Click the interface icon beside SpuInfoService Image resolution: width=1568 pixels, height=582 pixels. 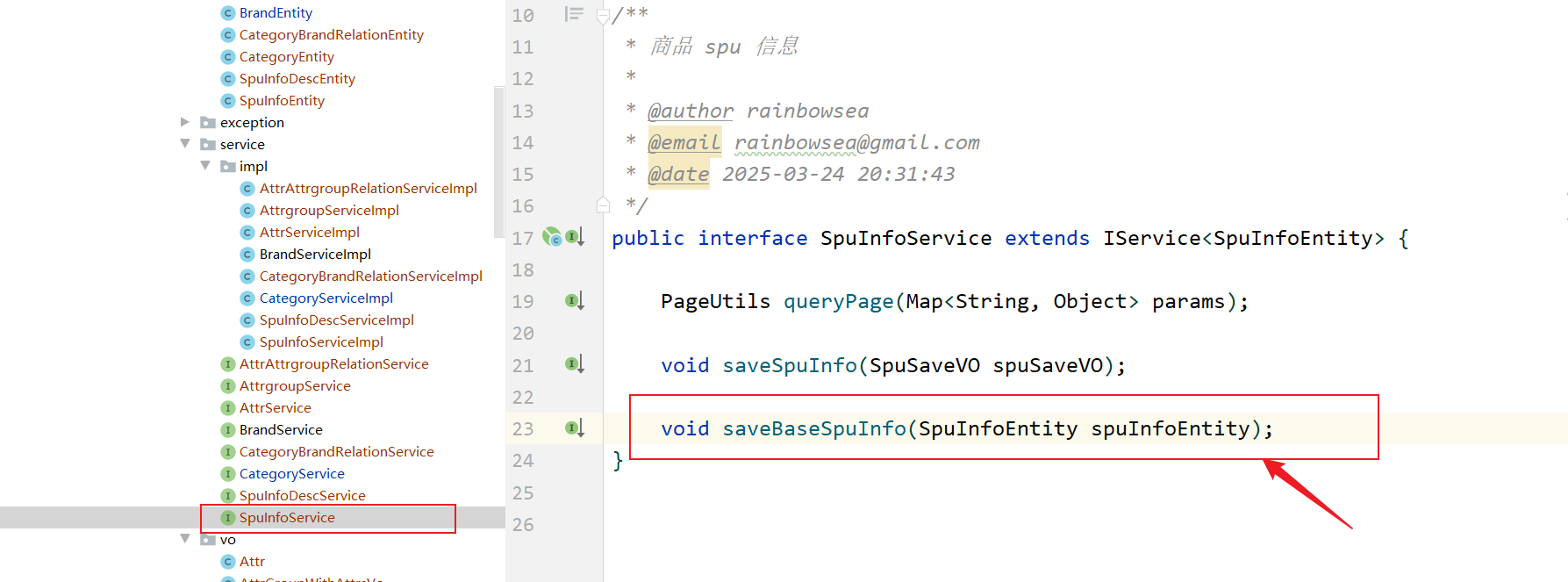pos(228,518)
